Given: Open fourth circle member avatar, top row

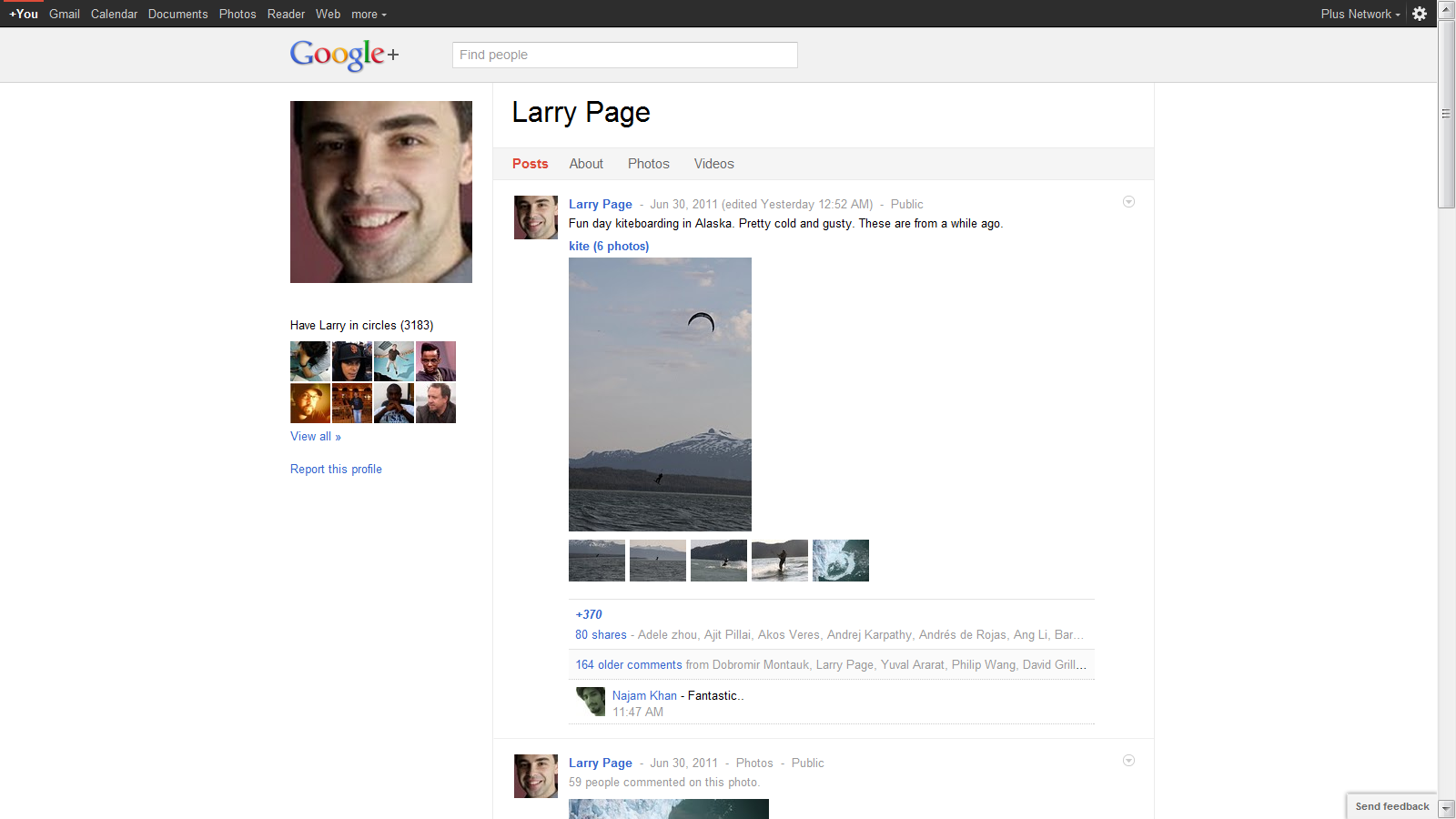Looking at the screenshot, I should (x=436, y=361).
